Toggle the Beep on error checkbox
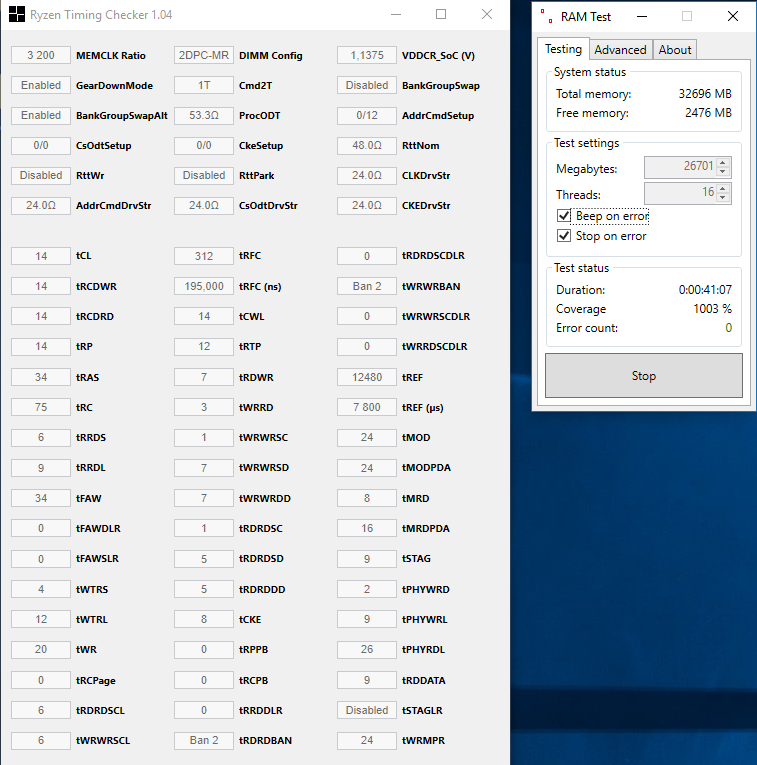The image size is (757, 765). click(x=564, y=216)
